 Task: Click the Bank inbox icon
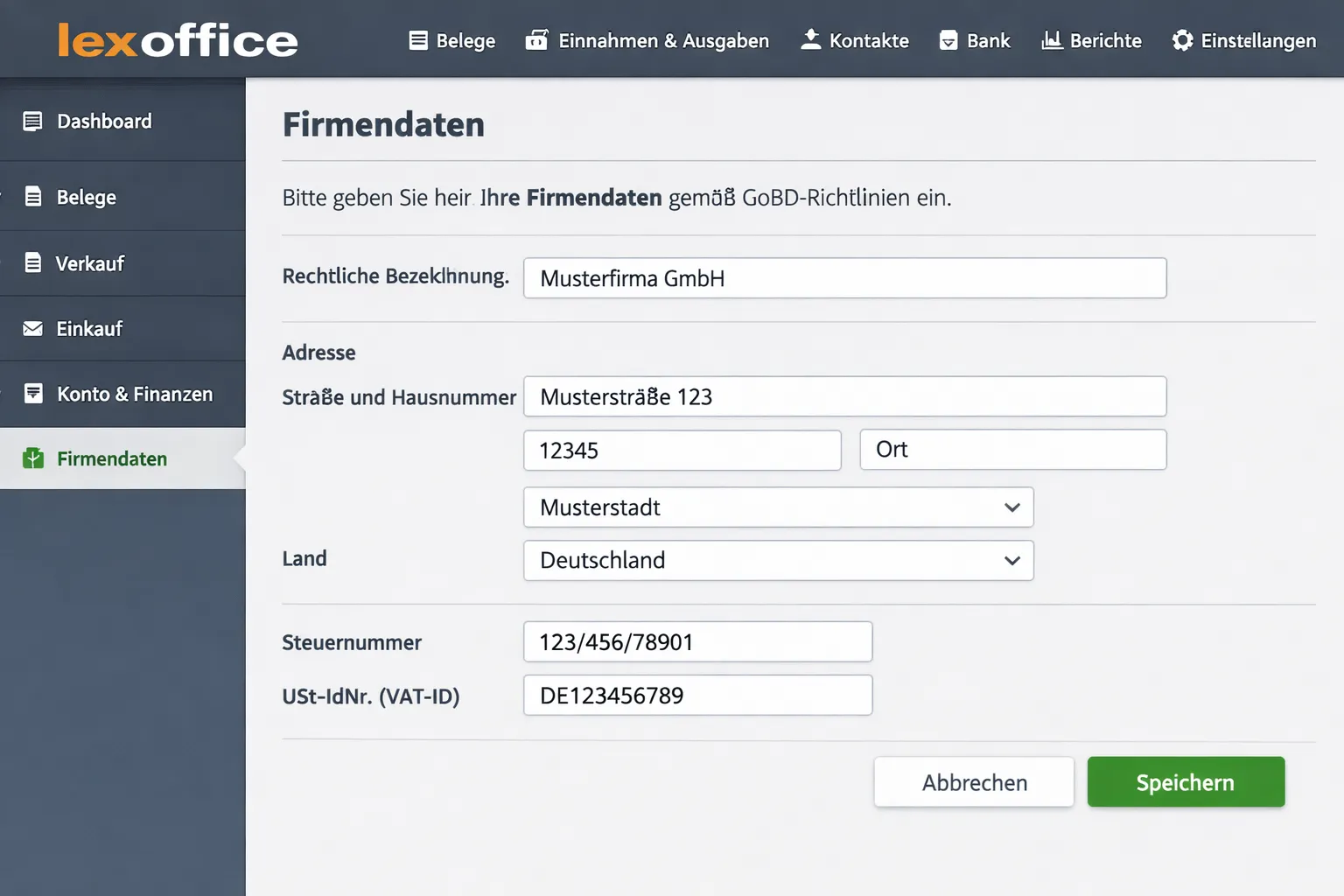pyautogui.click(x=948, y=38)
